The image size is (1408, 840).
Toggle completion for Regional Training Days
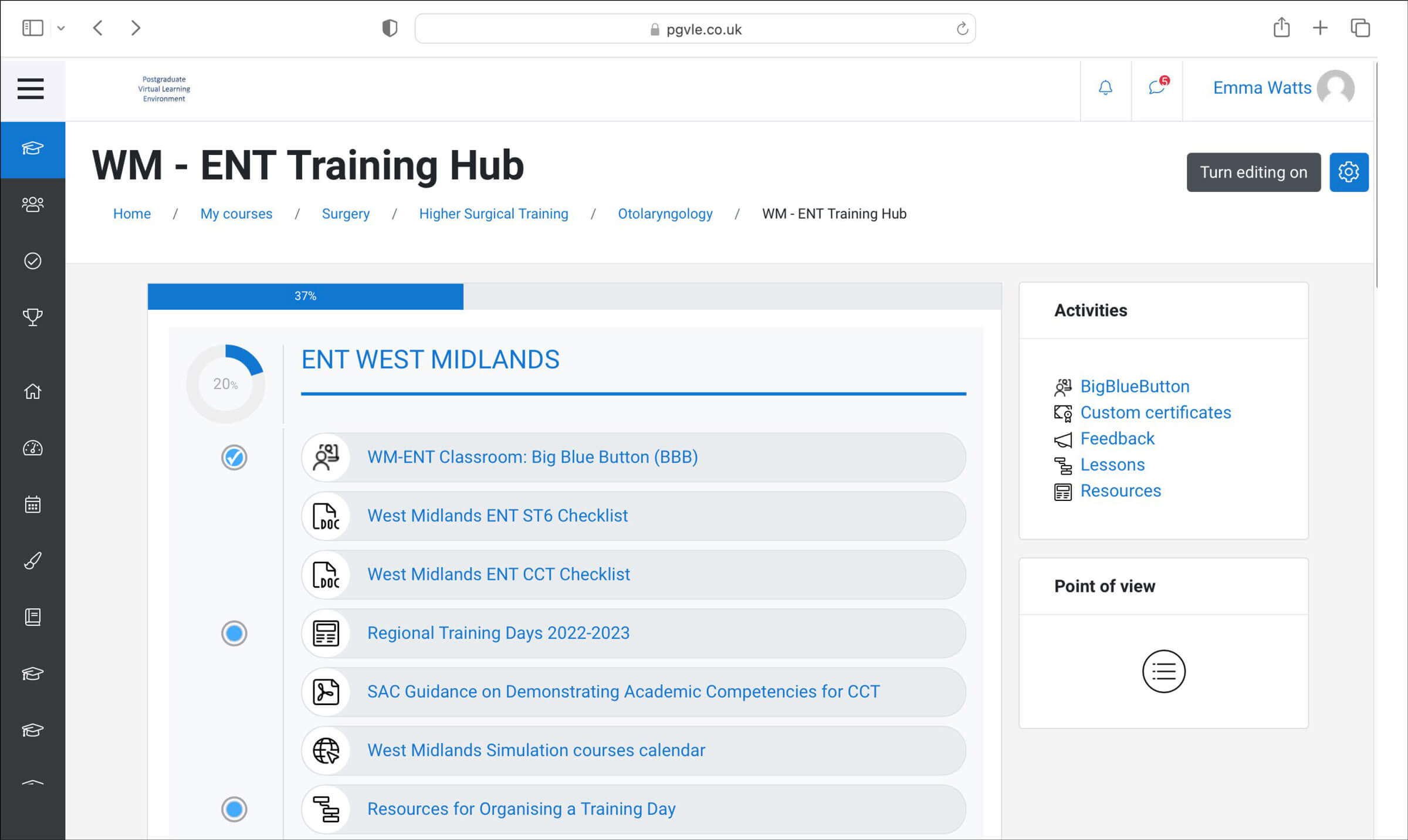point(234,633)
